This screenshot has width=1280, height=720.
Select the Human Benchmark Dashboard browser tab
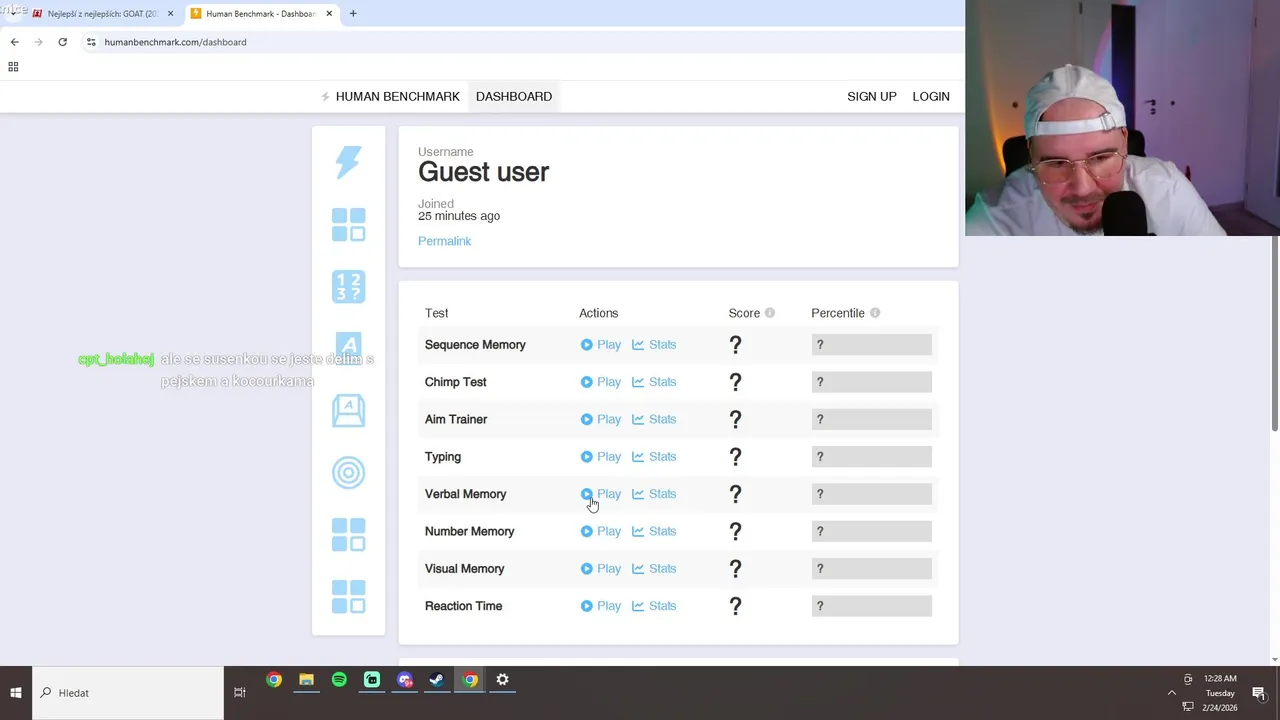click(262, 14)
